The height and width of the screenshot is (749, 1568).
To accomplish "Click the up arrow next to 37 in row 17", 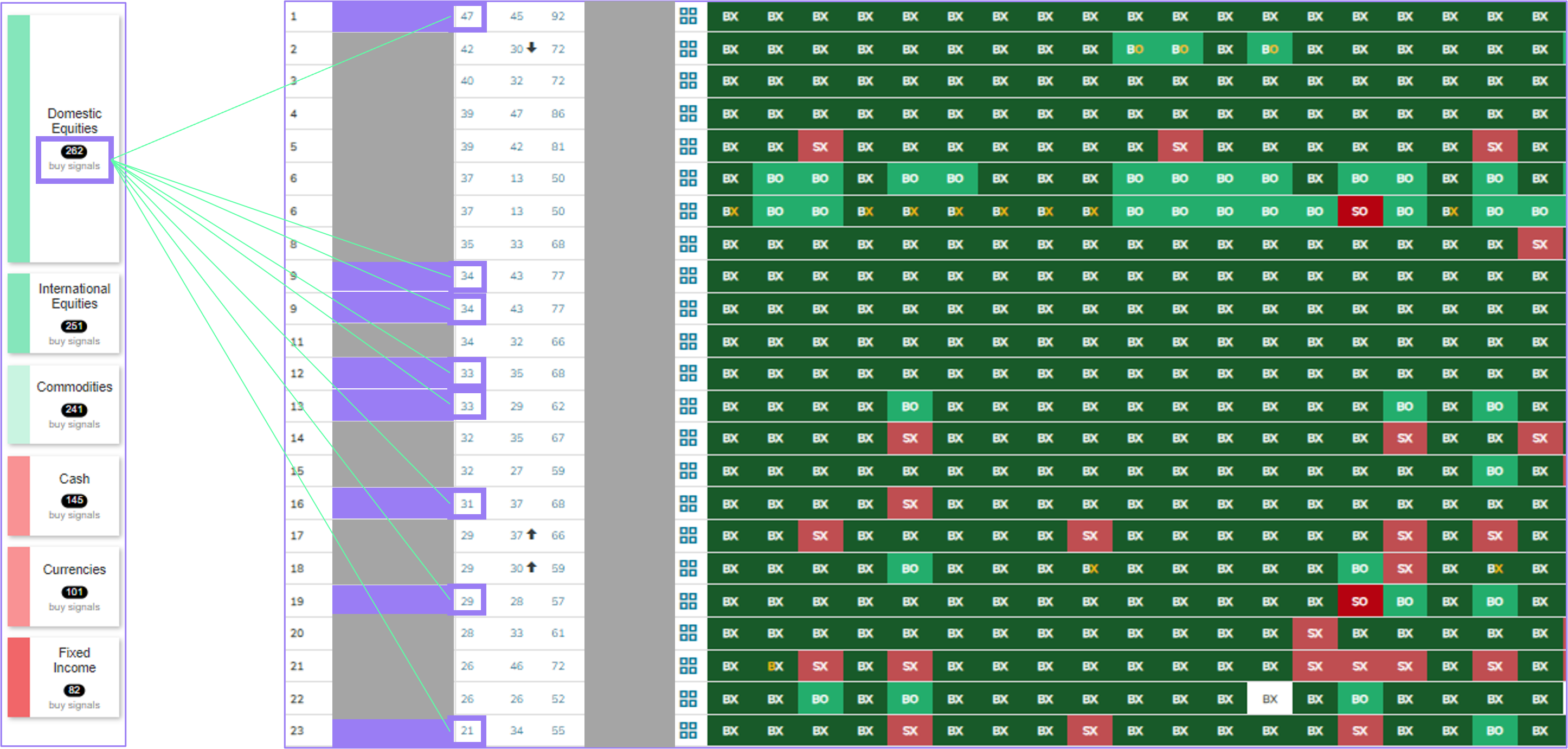I will point(531,534).
